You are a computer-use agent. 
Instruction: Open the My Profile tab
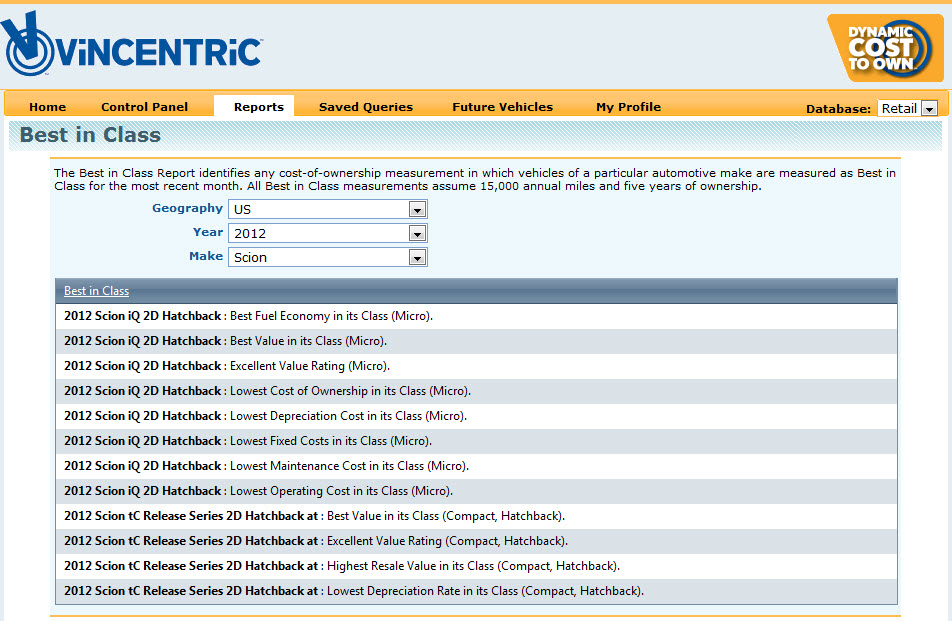point(628,107)
